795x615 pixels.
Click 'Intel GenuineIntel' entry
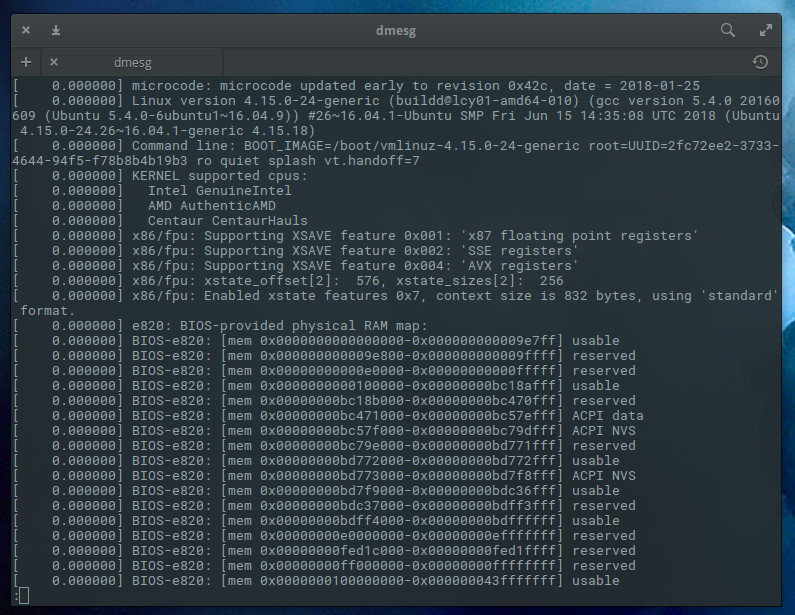point(220,191)
